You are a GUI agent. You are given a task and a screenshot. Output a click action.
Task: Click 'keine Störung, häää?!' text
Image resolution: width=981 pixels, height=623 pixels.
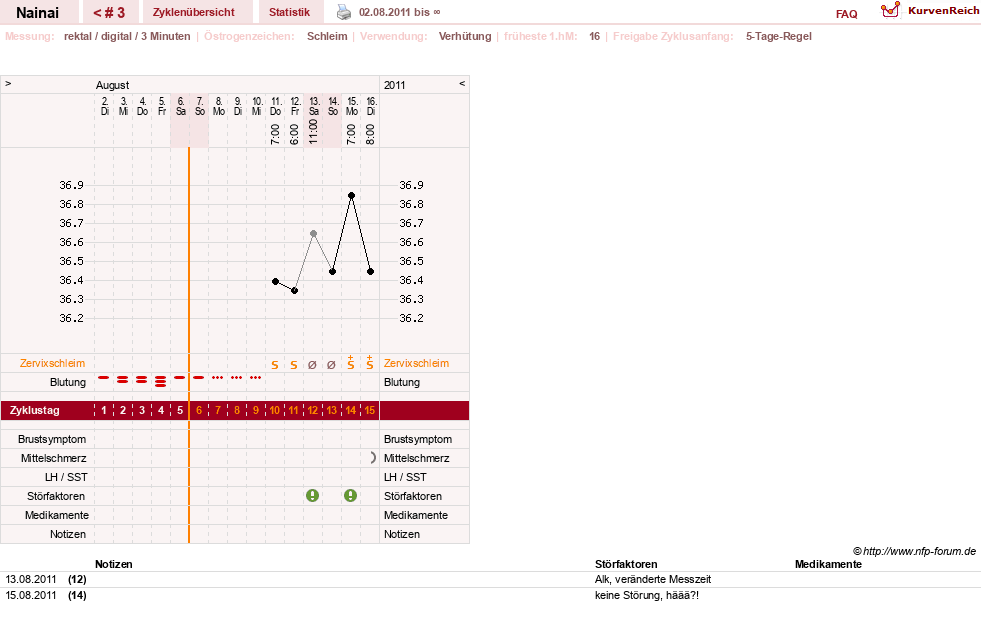[x=646, y=595]
